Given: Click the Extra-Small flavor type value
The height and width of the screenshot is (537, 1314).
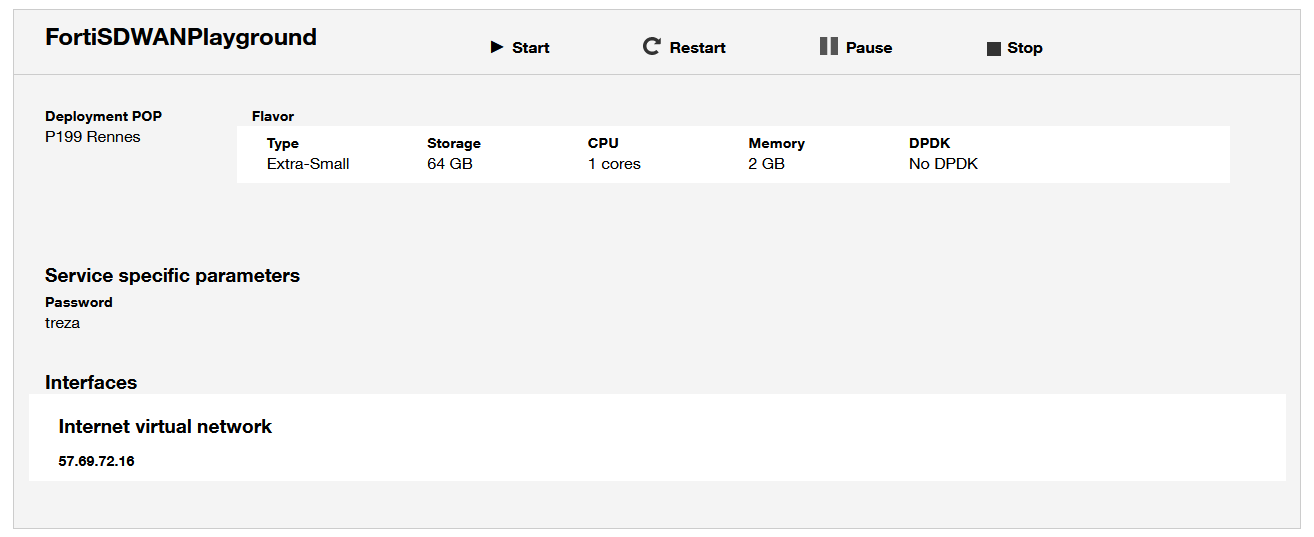Looking at the screenshot, I should pos(308,164).
